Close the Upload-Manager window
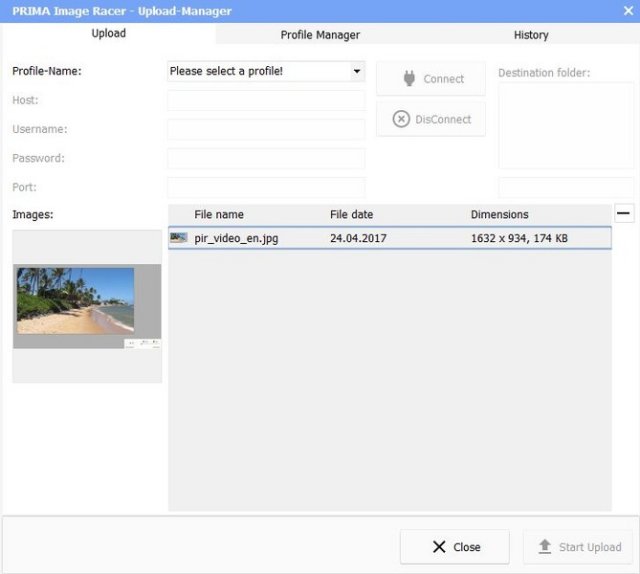This screenshot has height=574, width=640. 627,10
